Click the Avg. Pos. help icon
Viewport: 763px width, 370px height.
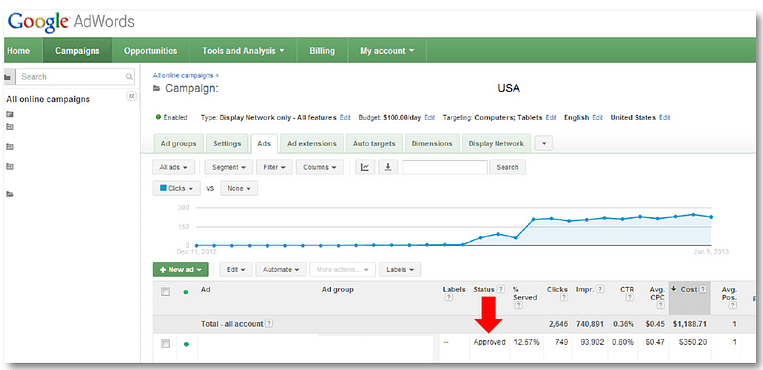(733, 305)
